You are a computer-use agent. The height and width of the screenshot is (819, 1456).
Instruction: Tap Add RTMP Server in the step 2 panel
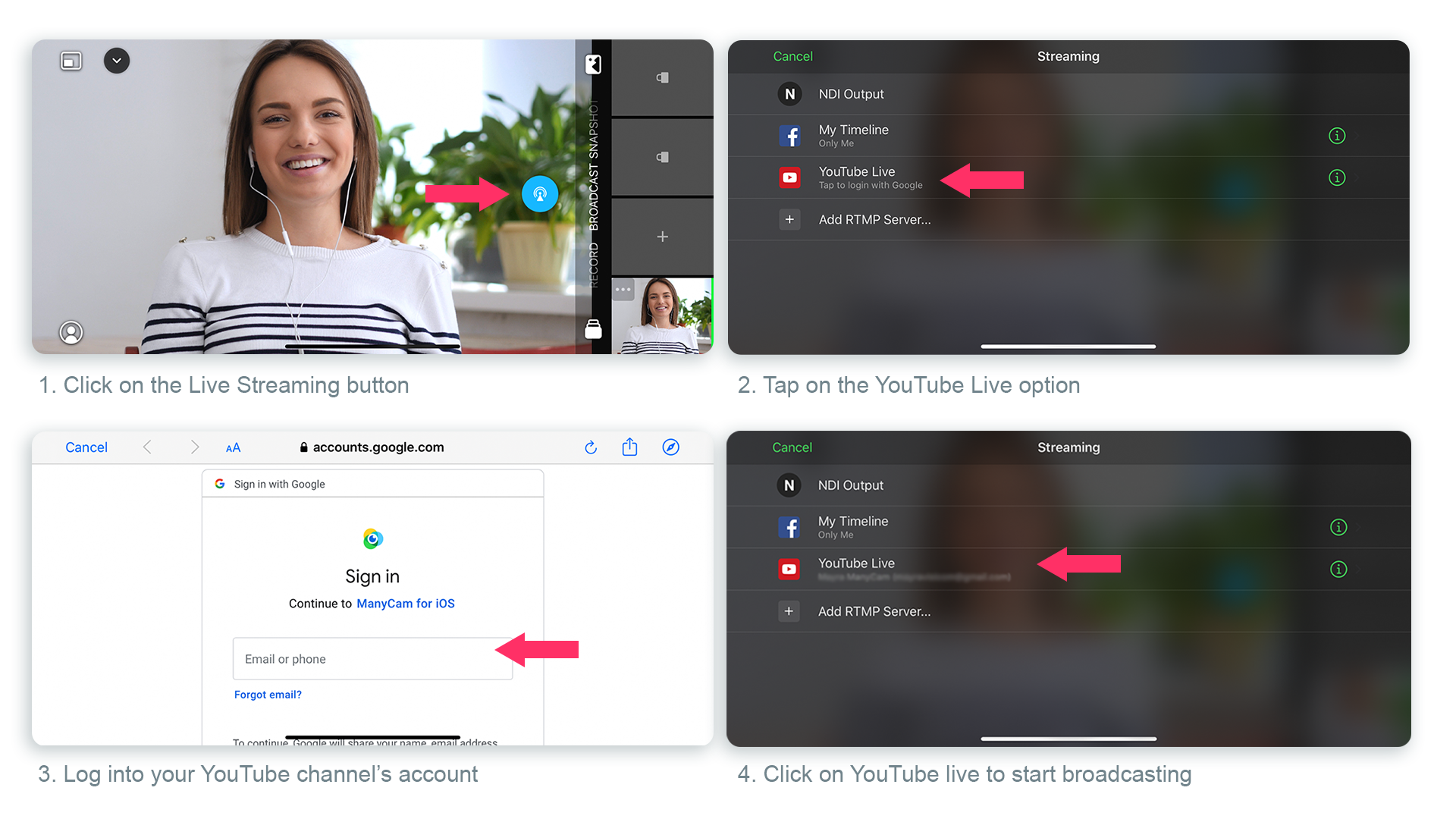(1068, 219)
